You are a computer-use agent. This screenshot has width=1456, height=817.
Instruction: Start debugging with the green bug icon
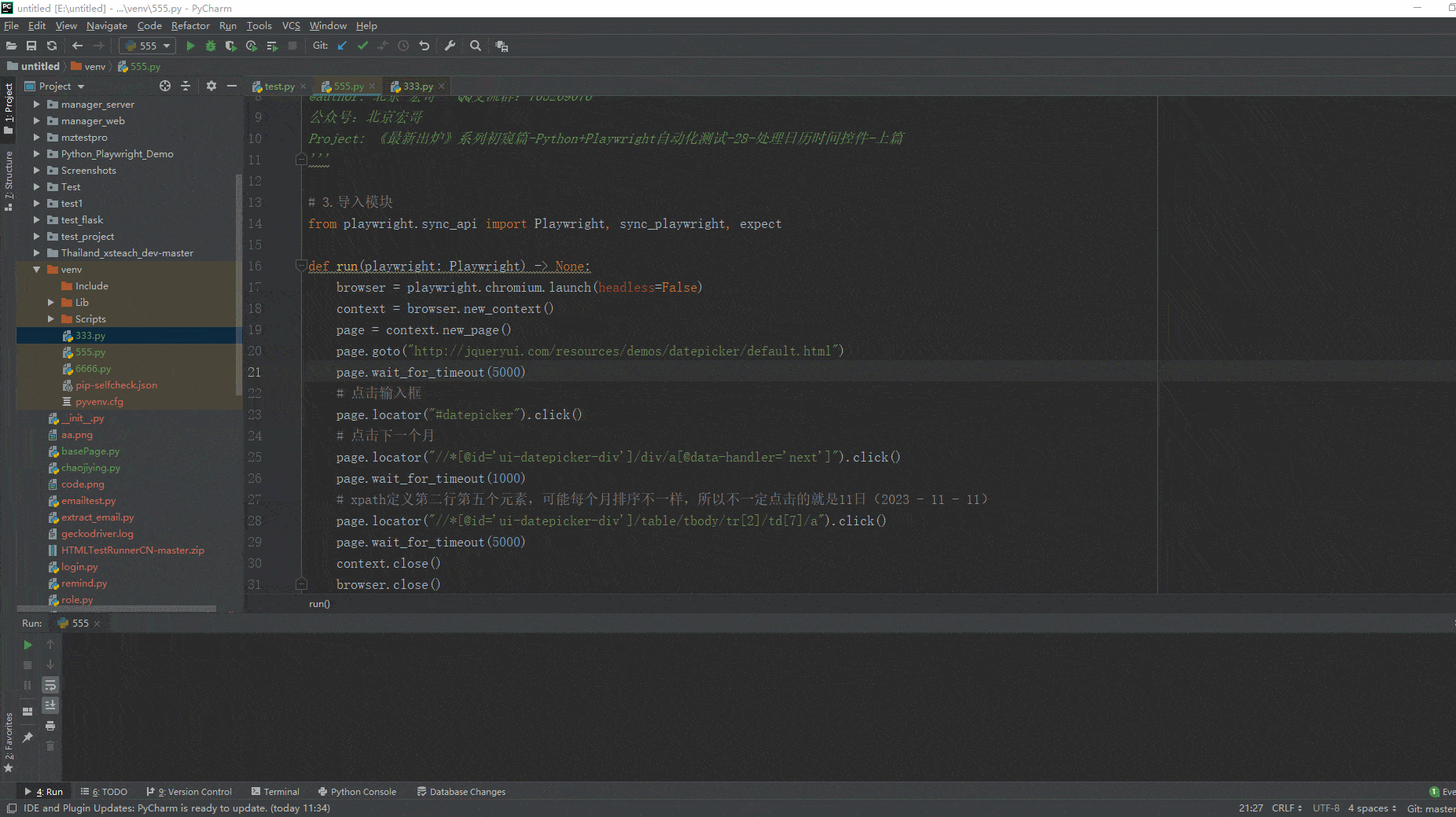[x=211, y=46]
